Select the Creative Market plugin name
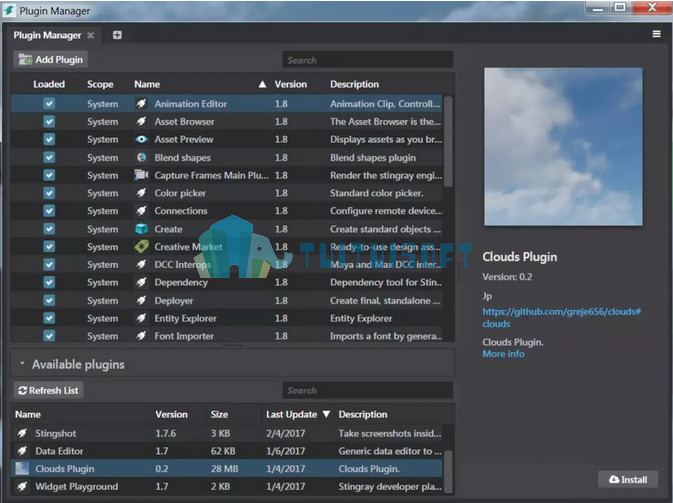Image resolution: width=673 pixels, height=503 pixels. (x=188, y=246)
